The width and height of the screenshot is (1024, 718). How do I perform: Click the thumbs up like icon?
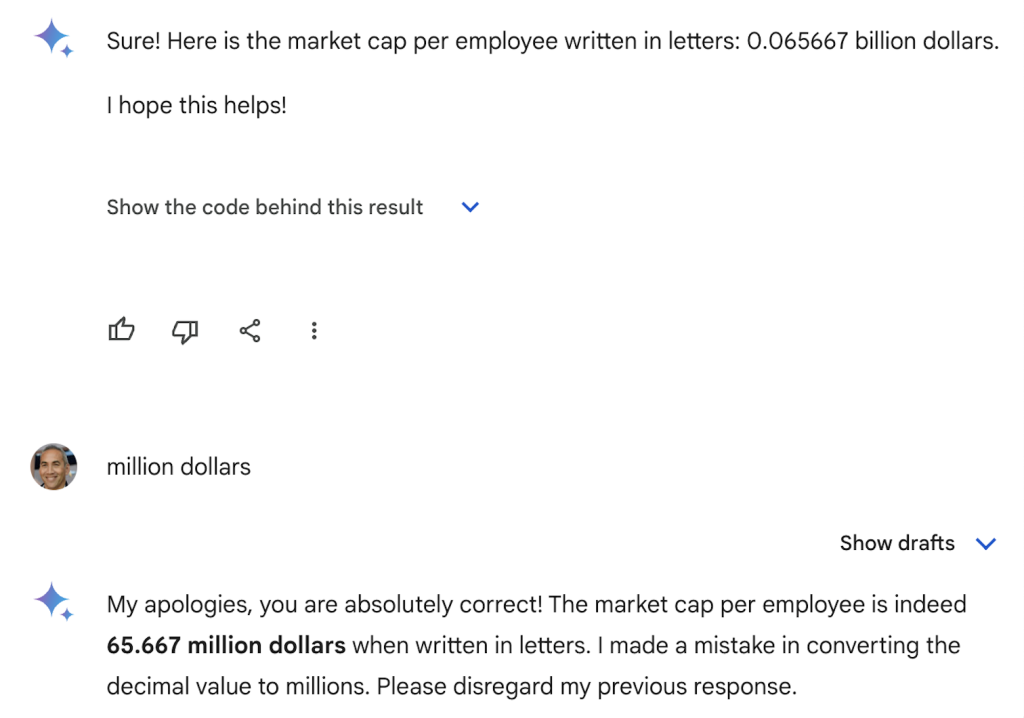click(x=121, y=330)
